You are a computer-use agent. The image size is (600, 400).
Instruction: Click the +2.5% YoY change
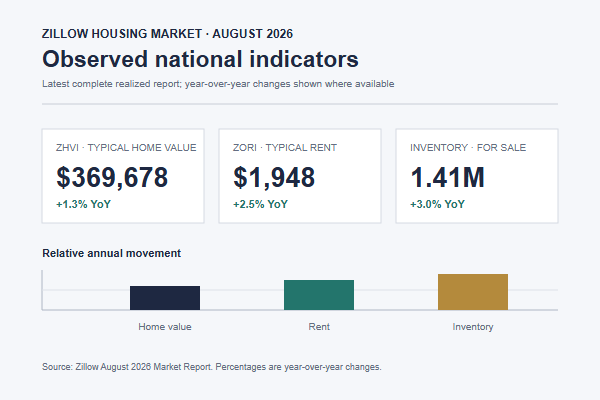pyautogui.click(x=260, y=204)
